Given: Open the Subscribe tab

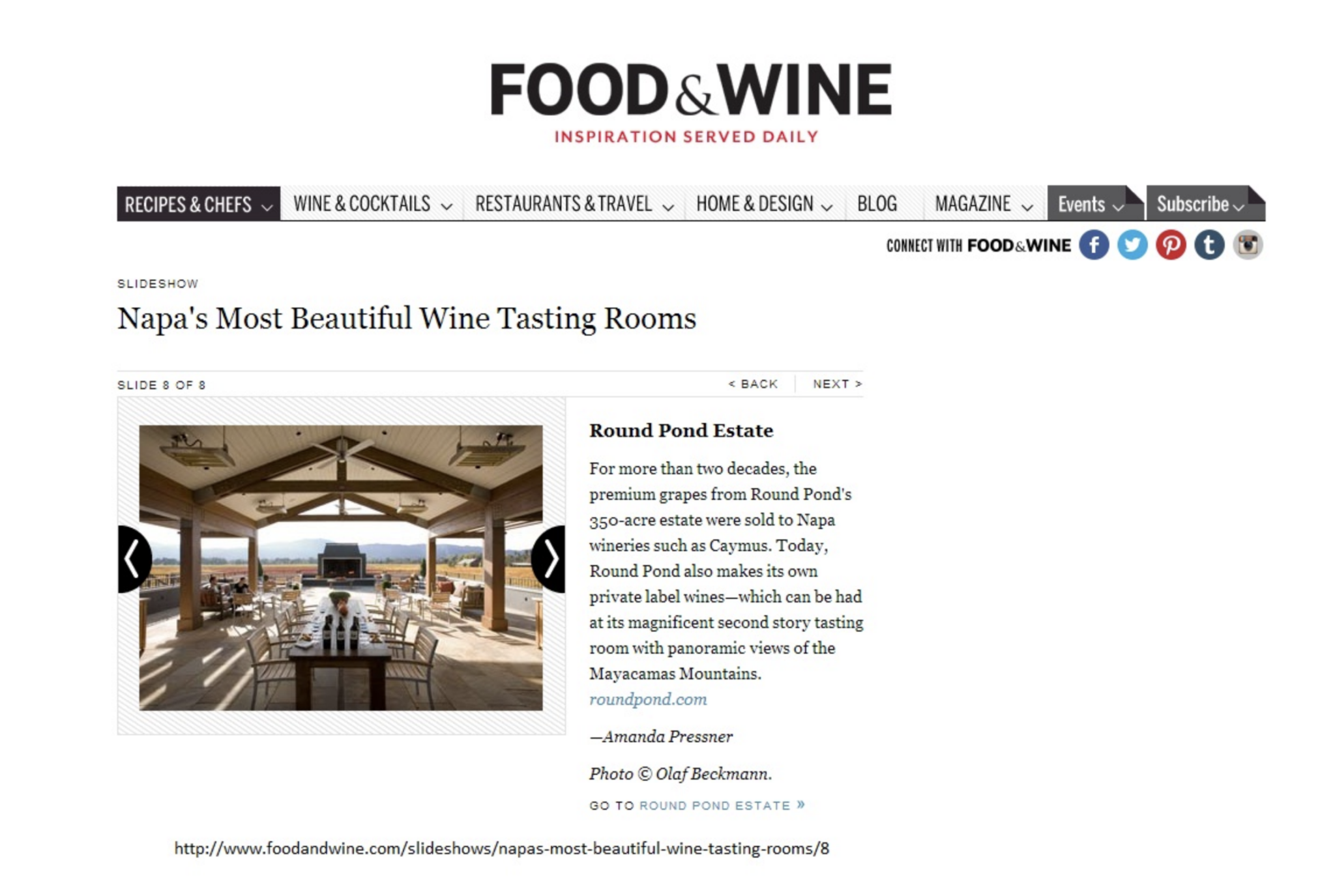Looking at the screenshot, I should 1205,204.
